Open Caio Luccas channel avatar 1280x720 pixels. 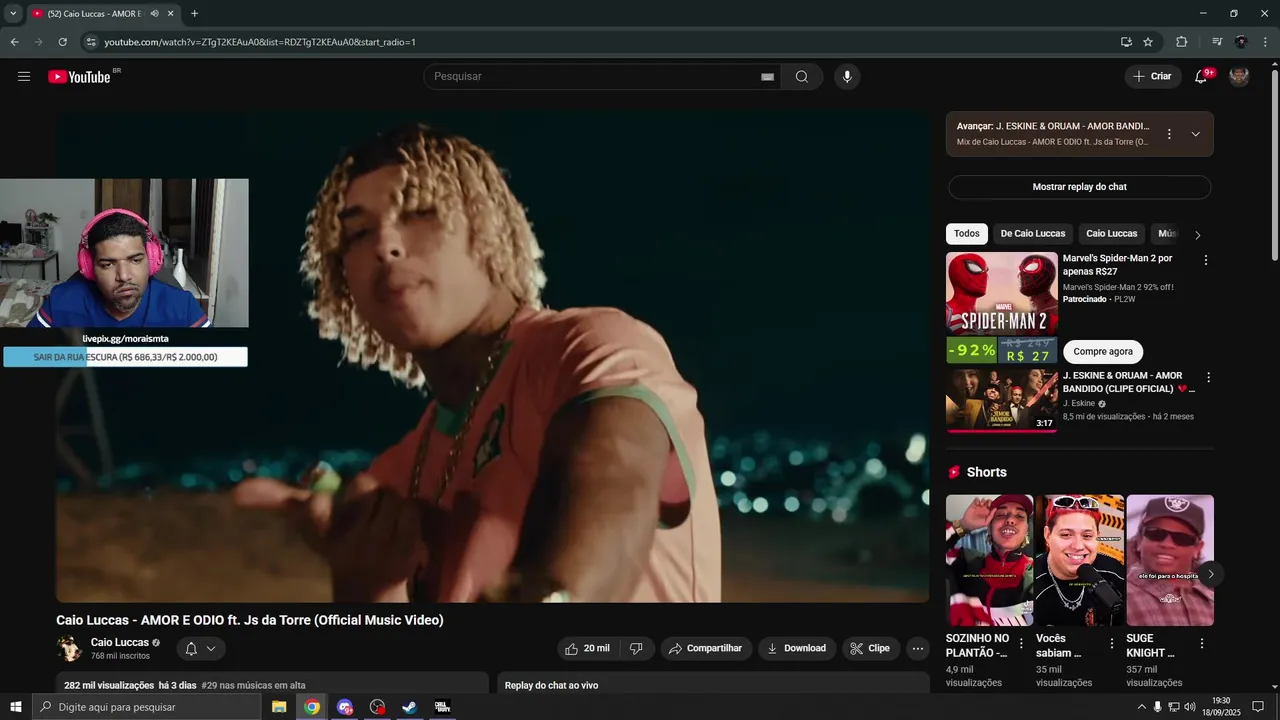click(x=69, y=649)
